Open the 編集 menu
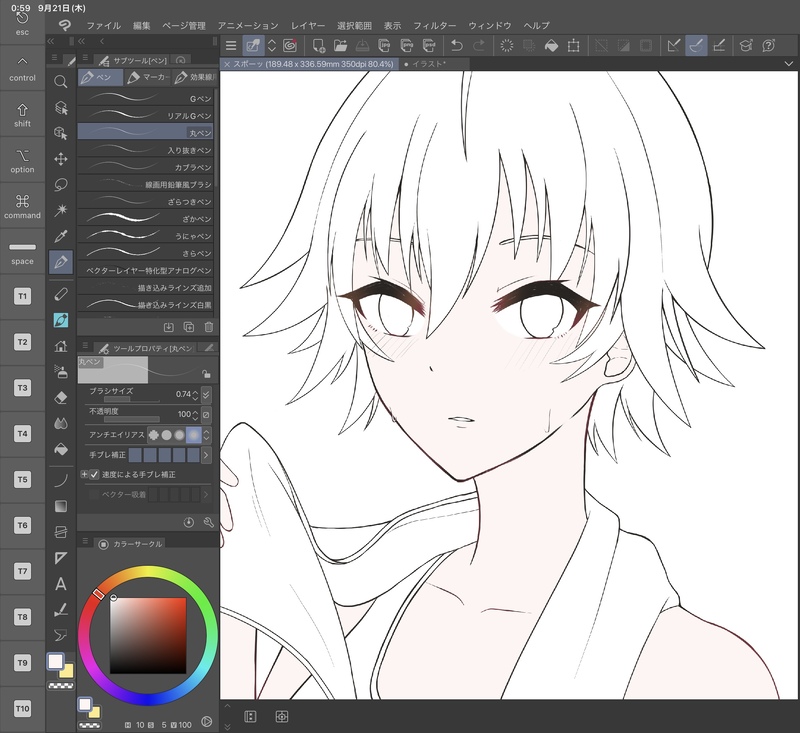Screen dimensions: 800x733 point(141,26)
